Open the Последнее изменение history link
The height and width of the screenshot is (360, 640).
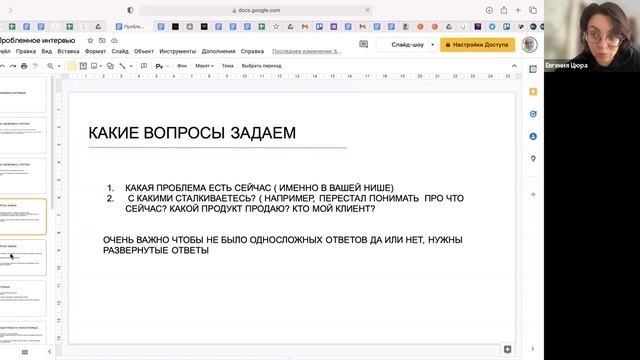point(307,51)
